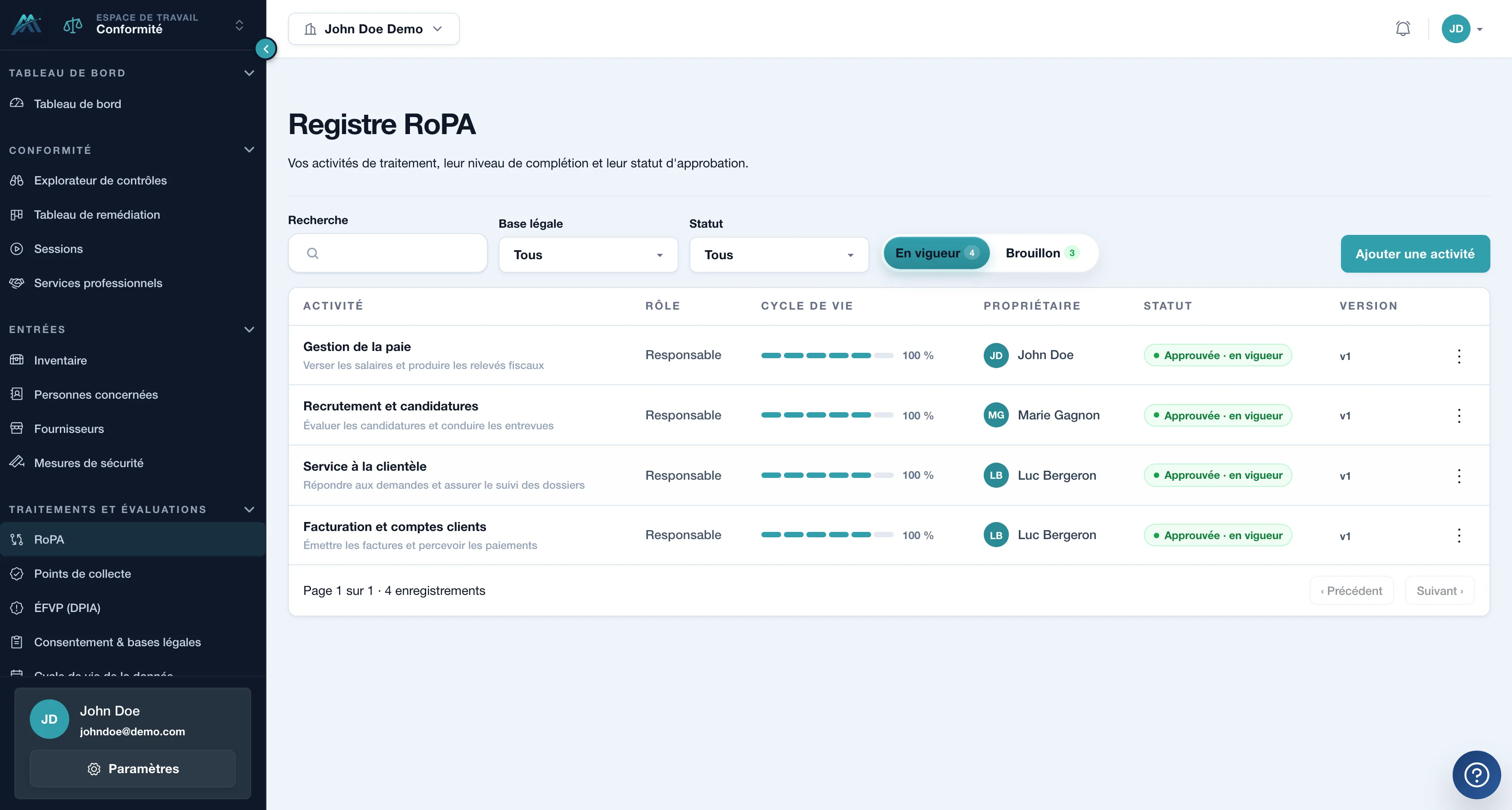1512x810 pixels.
Task: Click the Fournisseurs storefront icon
Action: (x=17, y=428)
